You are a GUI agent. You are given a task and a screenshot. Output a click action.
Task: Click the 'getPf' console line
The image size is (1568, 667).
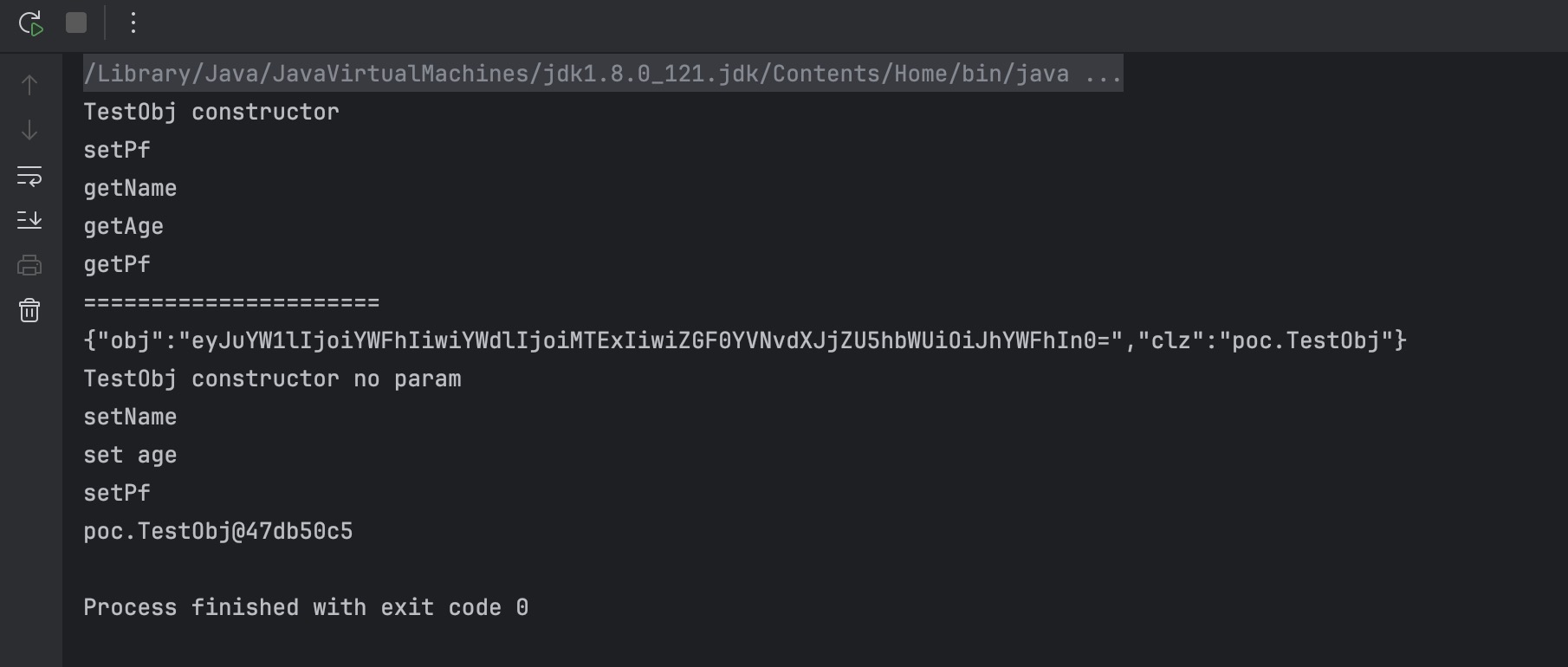[x=117, y=264]
